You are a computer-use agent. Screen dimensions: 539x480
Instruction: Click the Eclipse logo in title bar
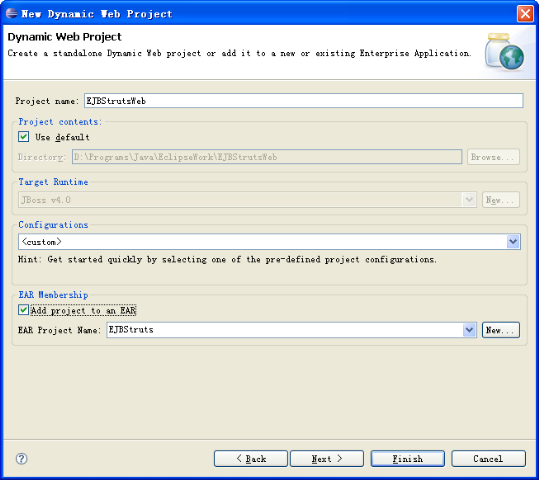point(12,13)
